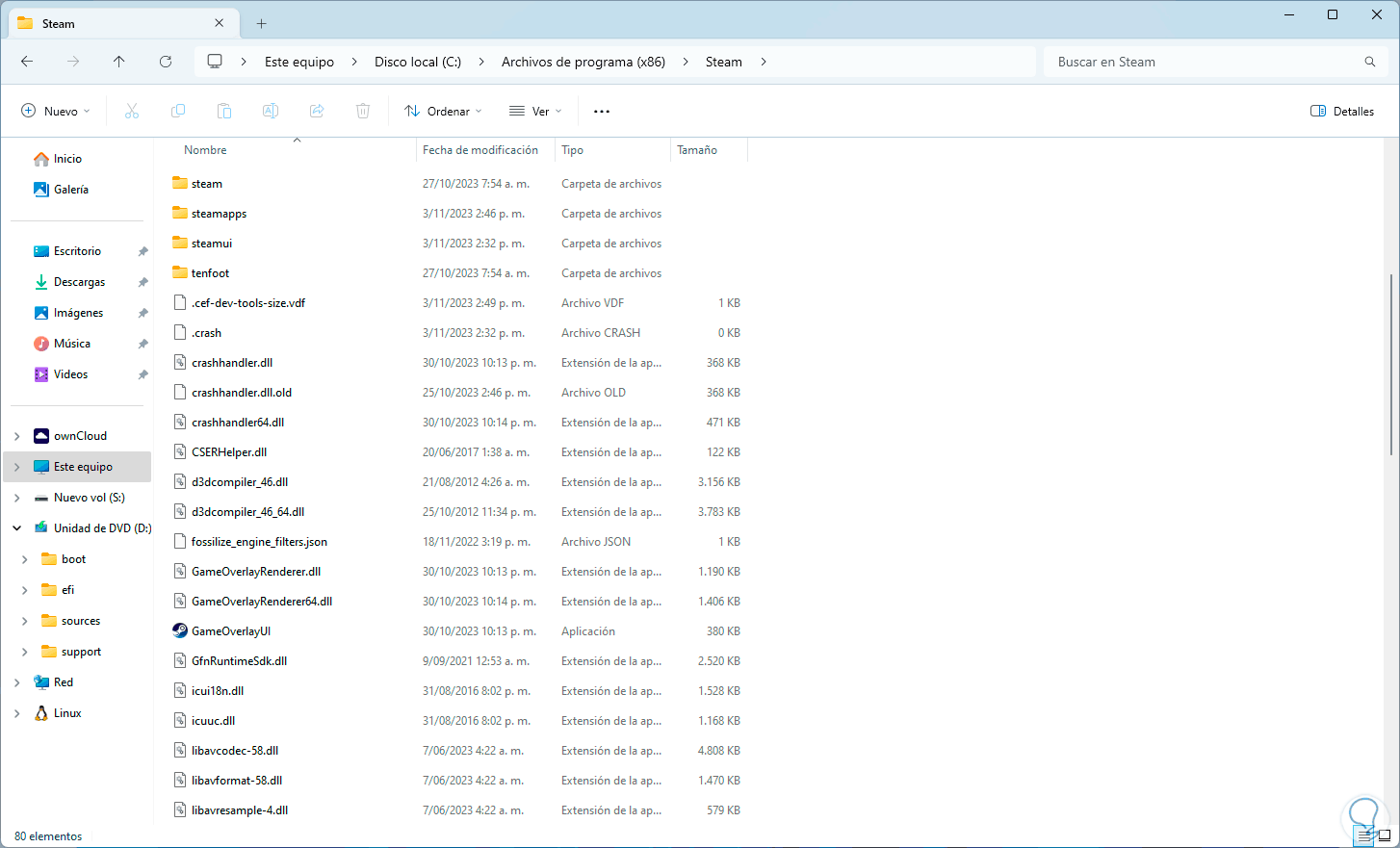Select the GameOverlayUI application icon
1400x848 pixels.
(x=180, y=630)
